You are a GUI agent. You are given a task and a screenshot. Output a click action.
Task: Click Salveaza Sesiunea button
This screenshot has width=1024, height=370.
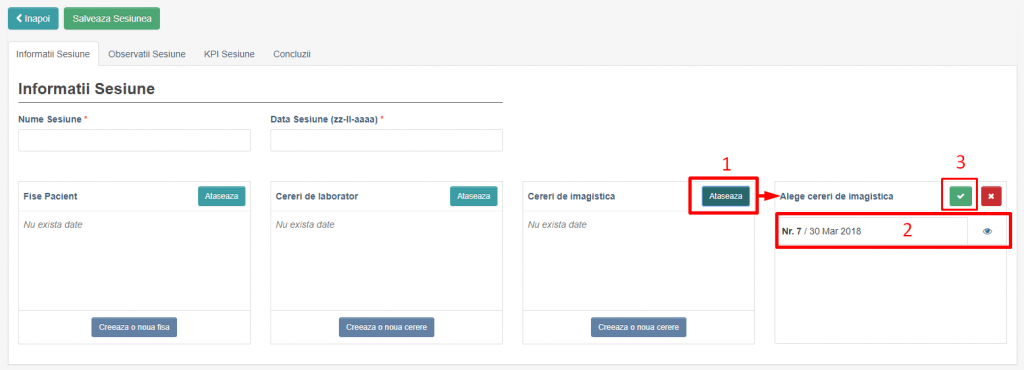(112, 18)
